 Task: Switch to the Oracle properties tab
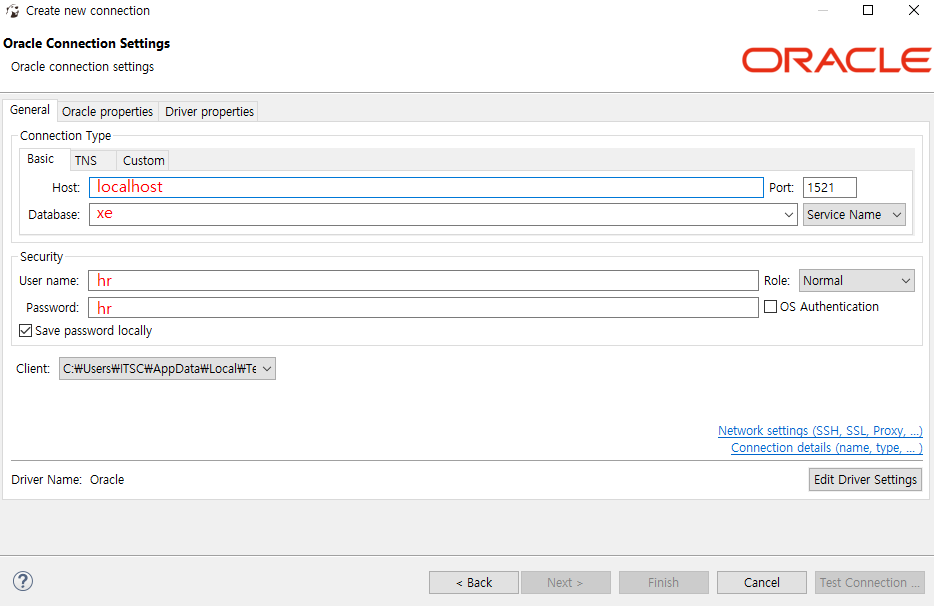[x=107, y=111]
